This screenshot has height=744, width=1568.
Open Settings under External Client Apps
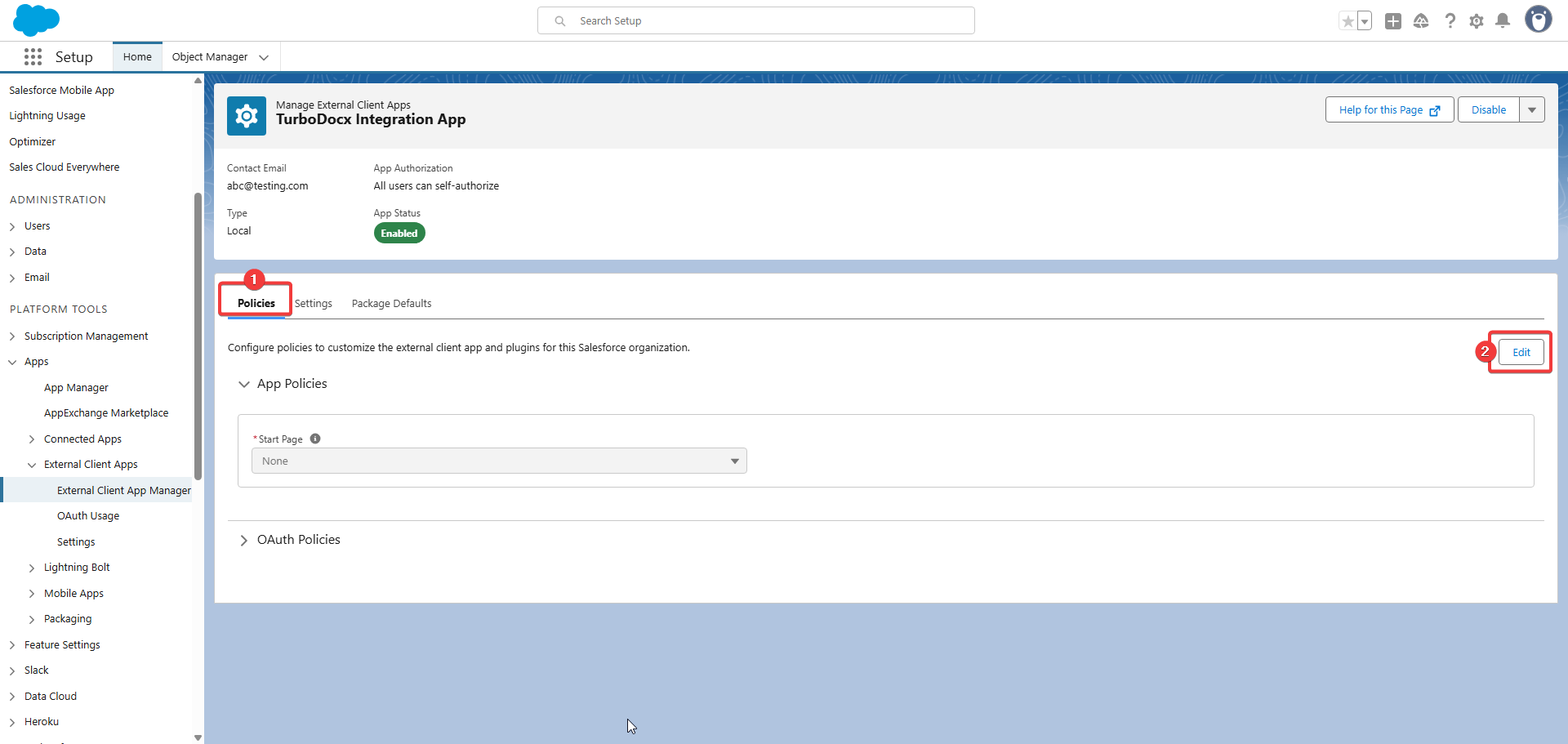76,541
